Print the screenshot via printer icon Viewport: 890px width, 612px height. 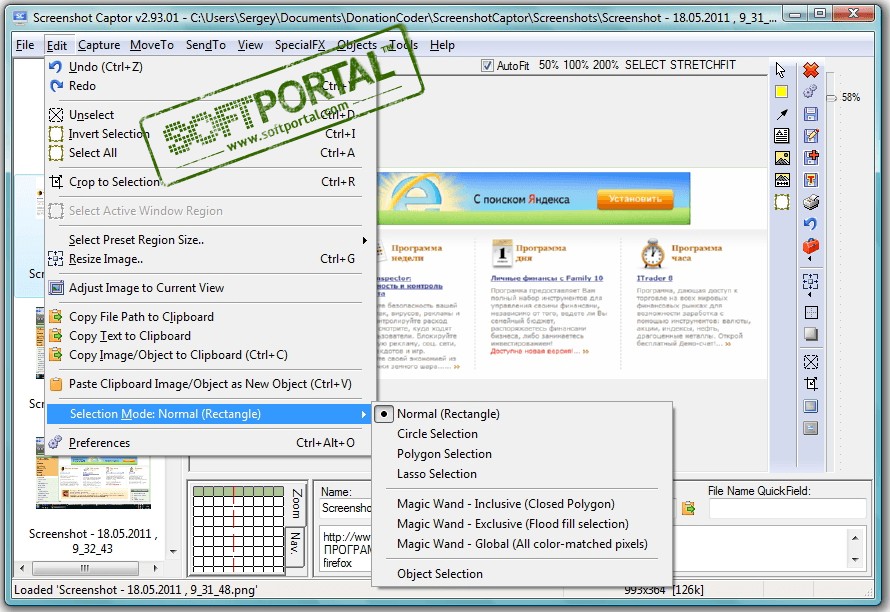click(811, 202)
